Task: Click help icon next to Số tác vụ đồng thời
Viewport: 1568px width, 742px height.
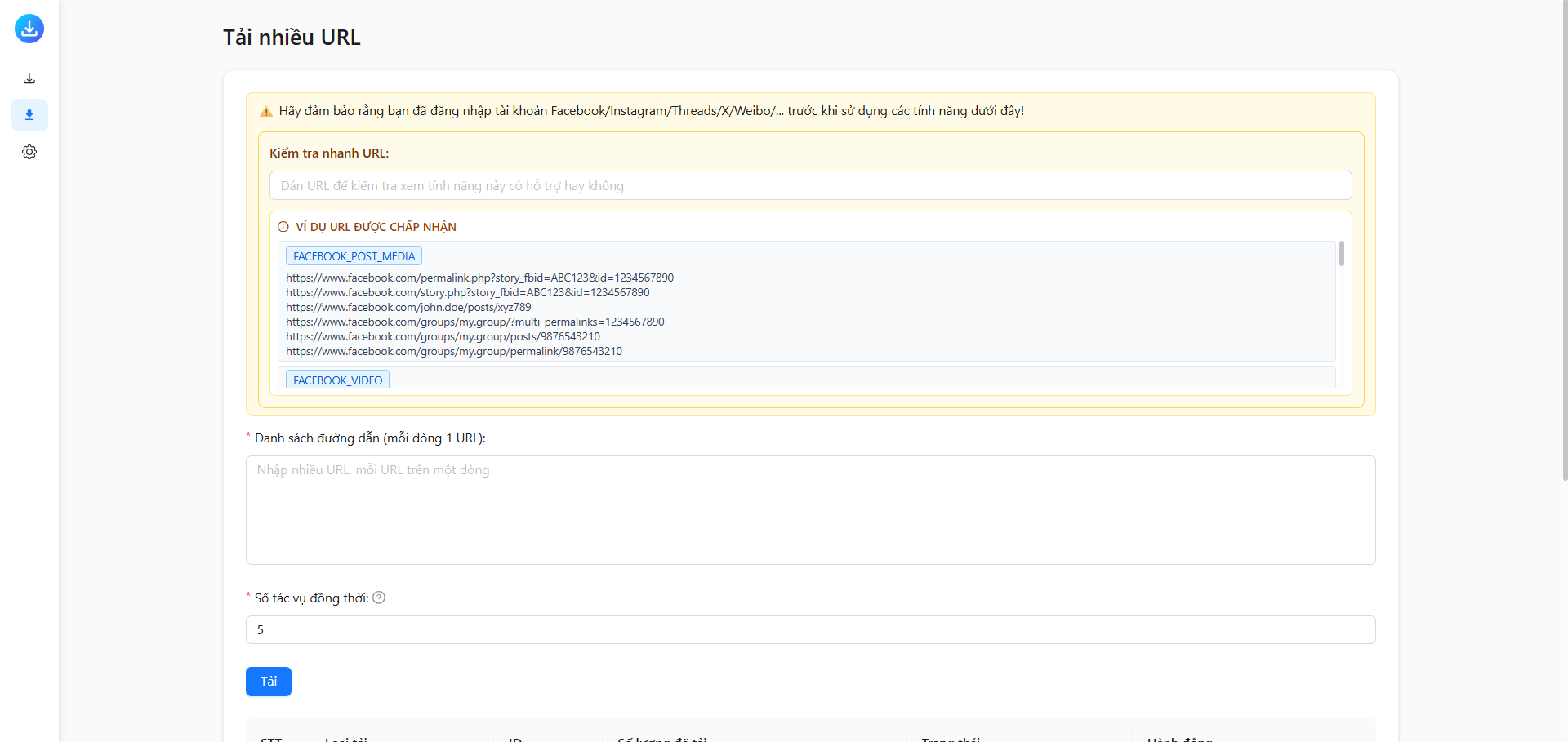Action: pyautogui.click(x=379, y=598)
